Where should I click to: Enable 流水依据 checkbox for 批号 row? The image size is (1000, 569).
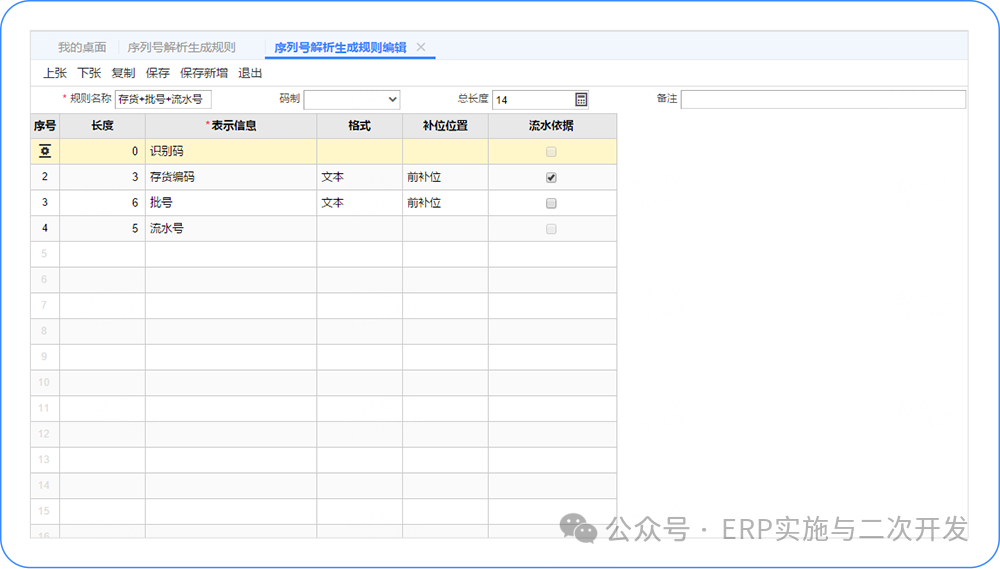click(x=551, y=203)
